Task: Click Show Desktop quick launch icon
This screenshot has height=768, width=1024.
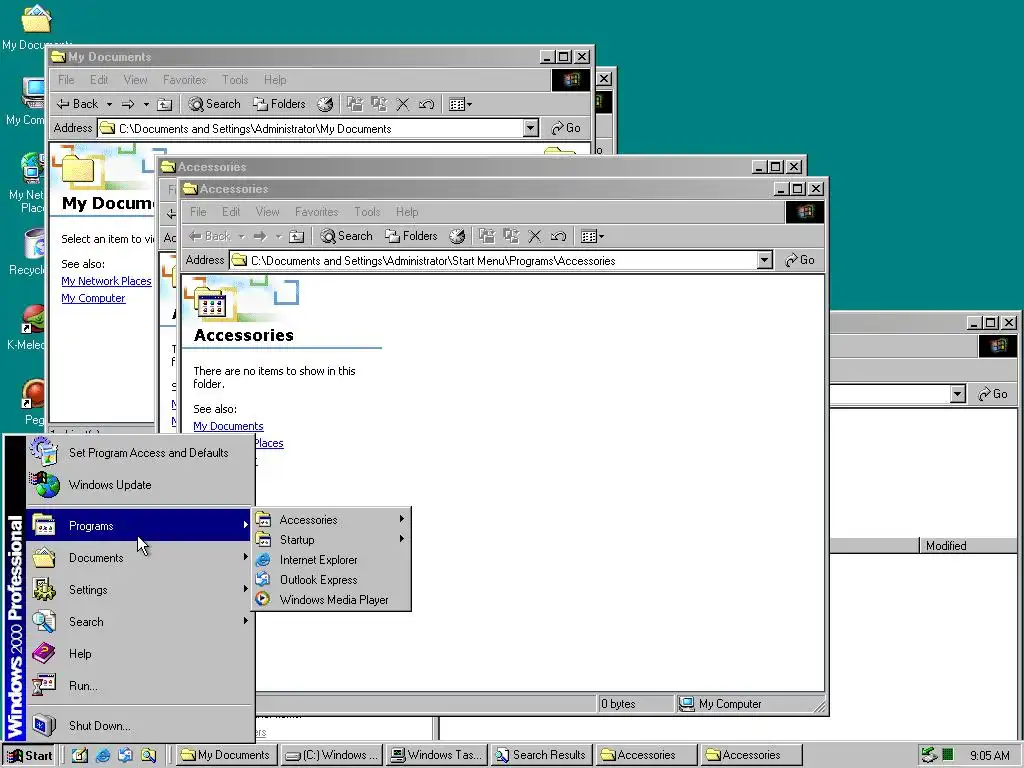Action: point(79,756)
